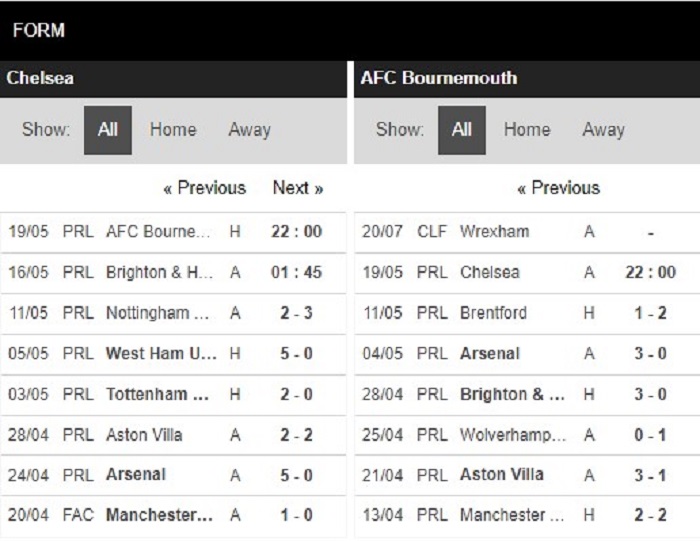Filter AFC Bournemouth form by Away

(604, 130)
